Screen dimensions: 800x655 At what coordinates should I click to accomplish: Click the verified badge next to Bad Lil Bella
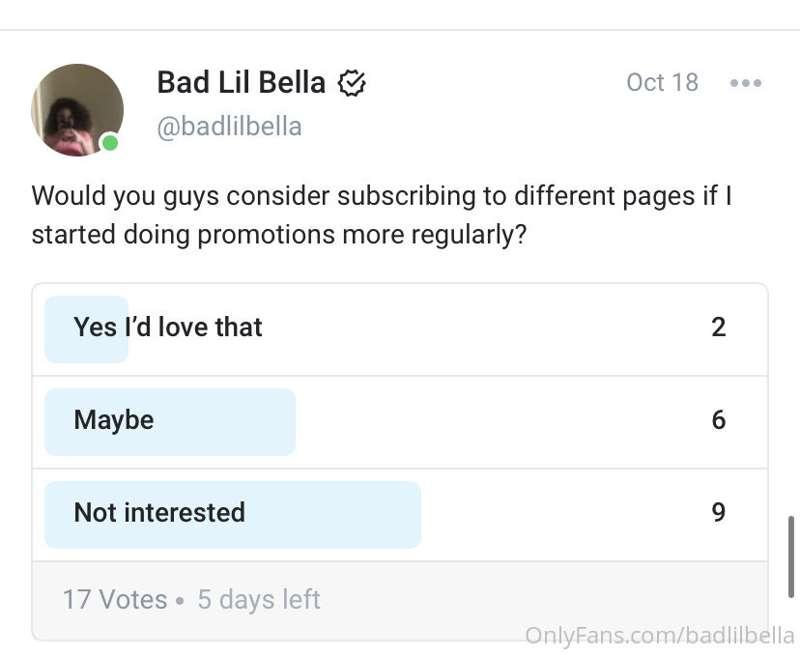tap(352, 83)
